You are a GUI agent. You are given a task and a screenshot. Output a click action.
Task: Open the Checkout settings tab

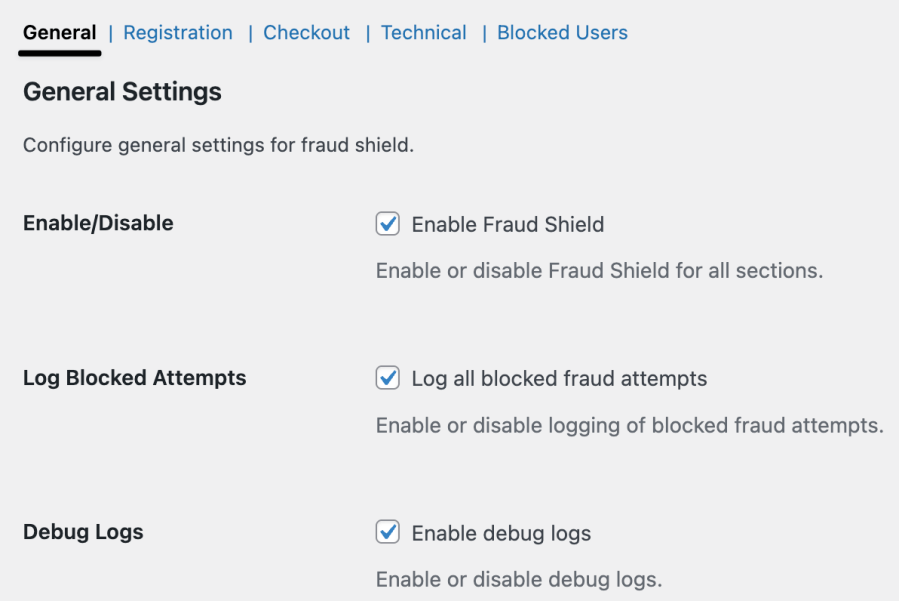point(306,33)
